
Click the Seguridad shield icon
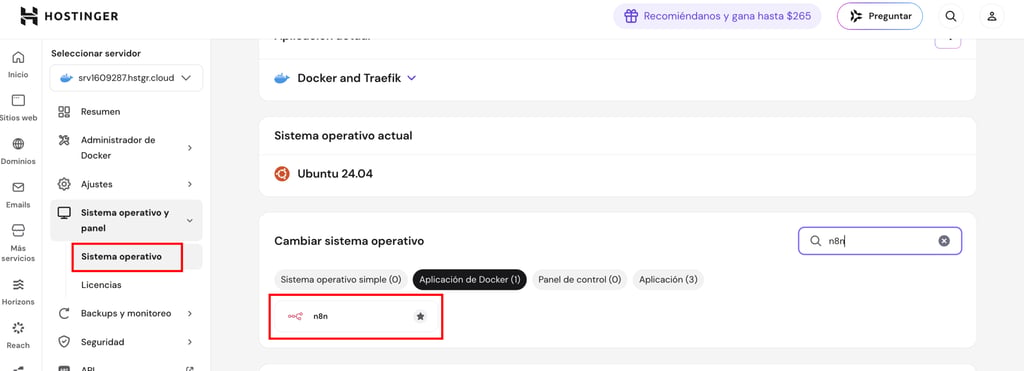[64, 342]
